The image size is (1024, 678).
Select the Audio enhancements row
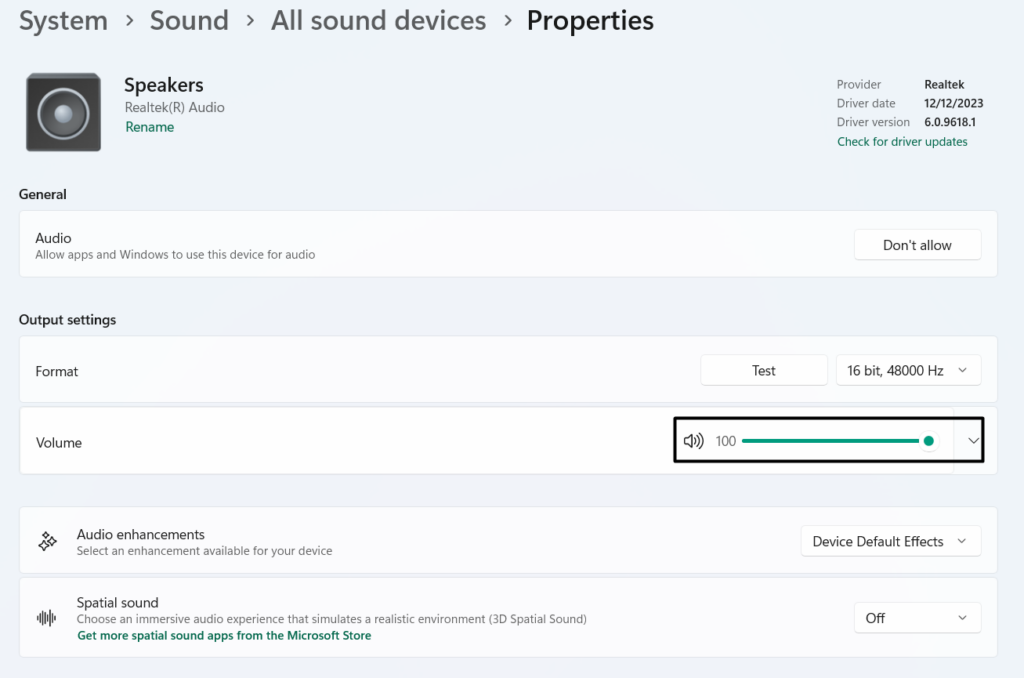pos(400,541)
